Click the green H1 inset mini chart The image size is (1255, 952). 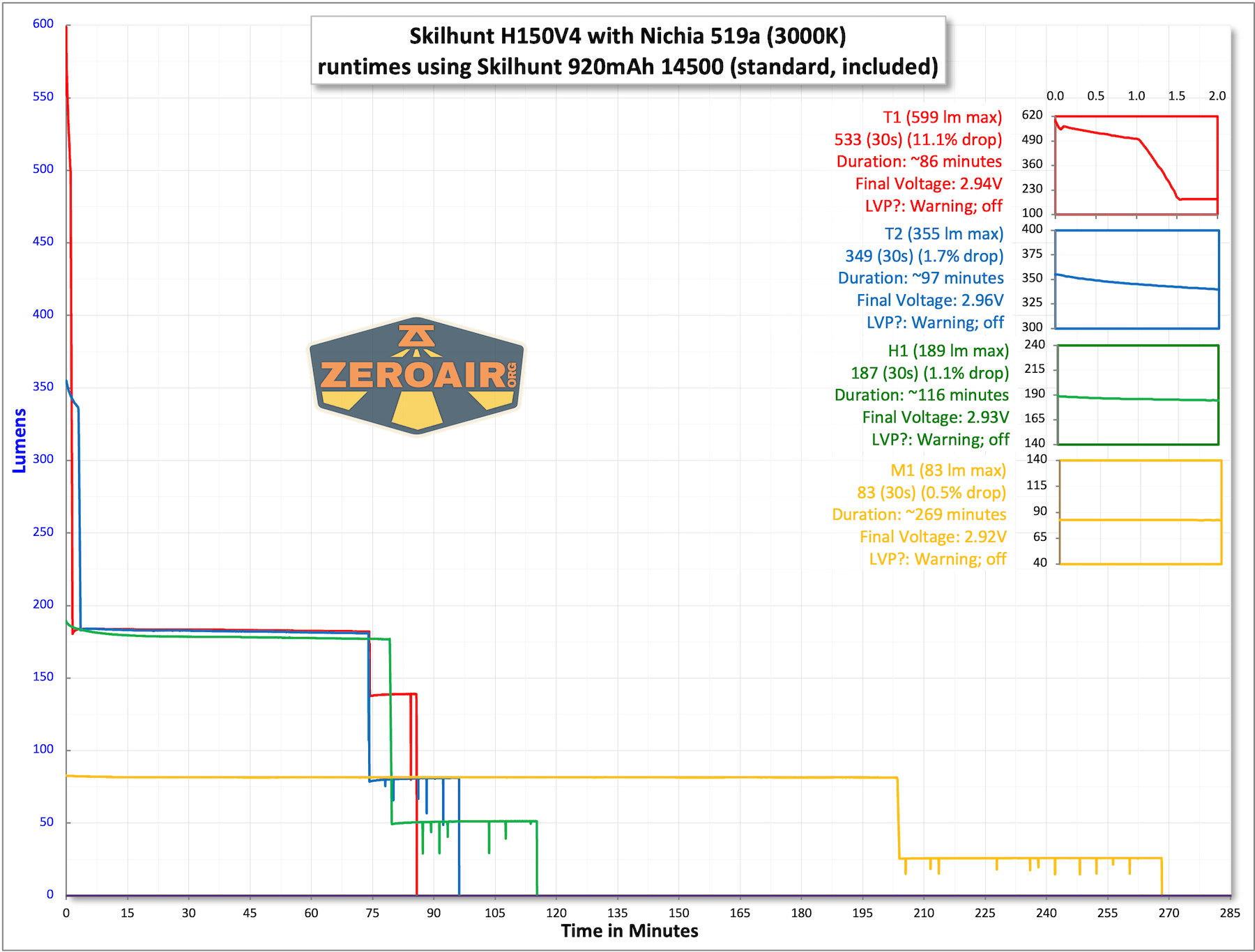click(x=1138, y=394)
